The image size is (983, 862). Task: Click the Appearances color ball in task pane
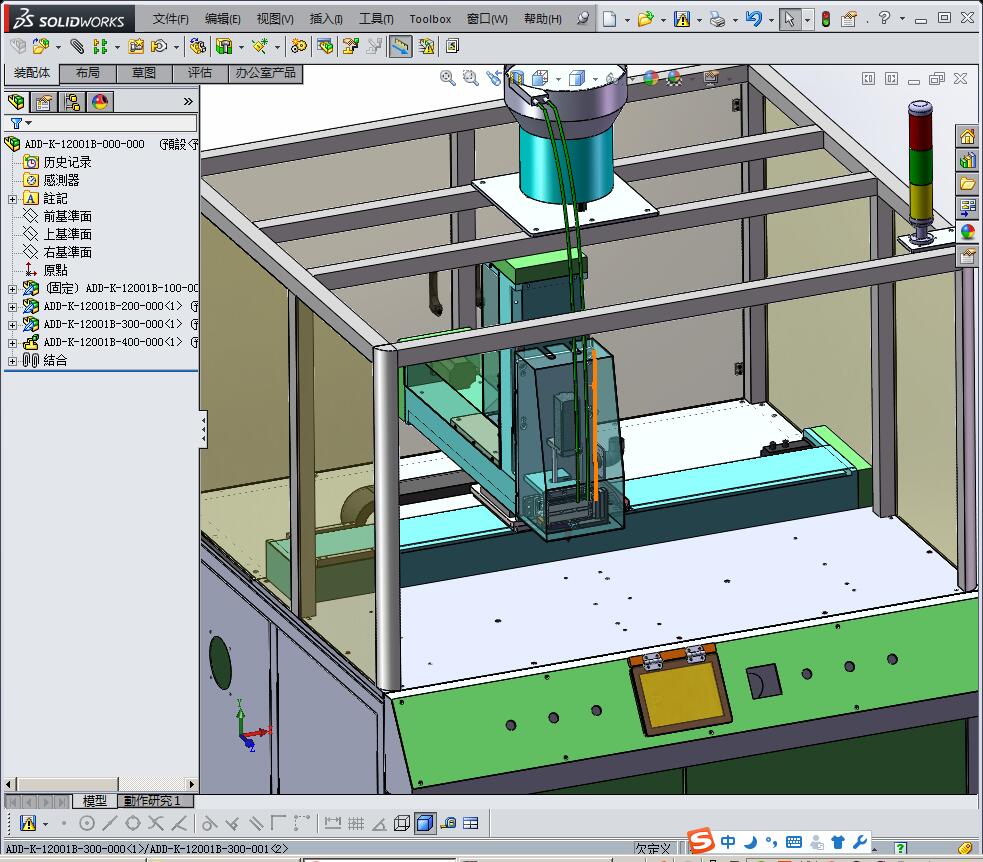pos(967,232)
